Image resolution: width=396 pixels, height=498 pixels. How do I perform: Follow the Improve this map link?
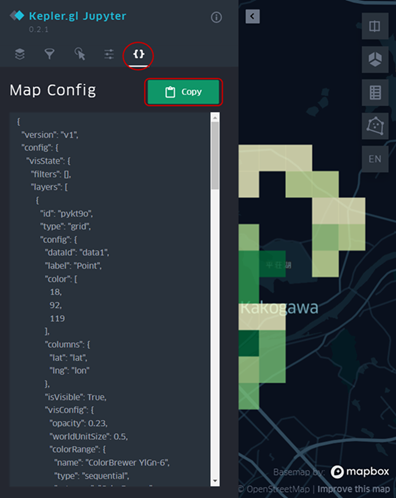pyautogui.click(x=353, y=489)
